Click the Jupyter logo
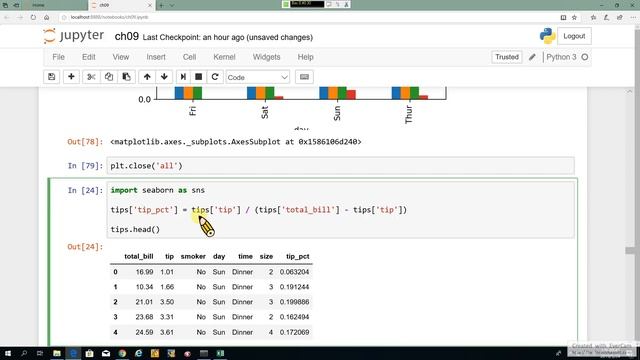This screenshot has width=640, height=360. [x=73, y=36]
